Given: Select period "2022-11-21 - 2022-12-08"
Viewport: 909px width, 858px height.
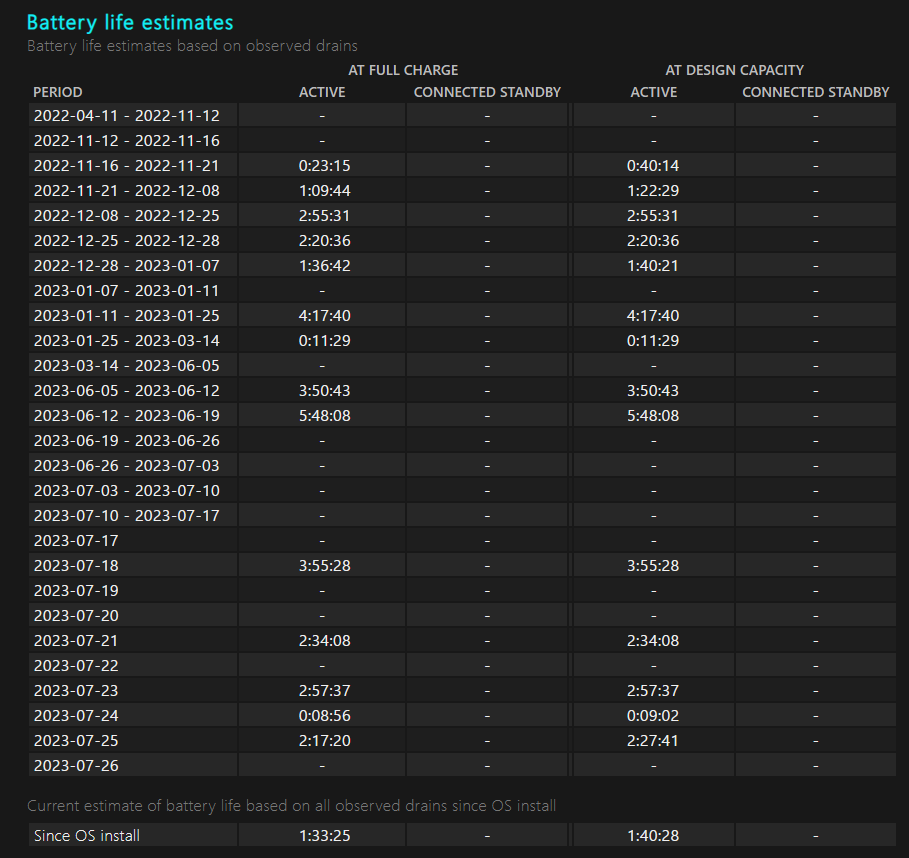Looking at the screenshot, I should [x=126, y=190].
